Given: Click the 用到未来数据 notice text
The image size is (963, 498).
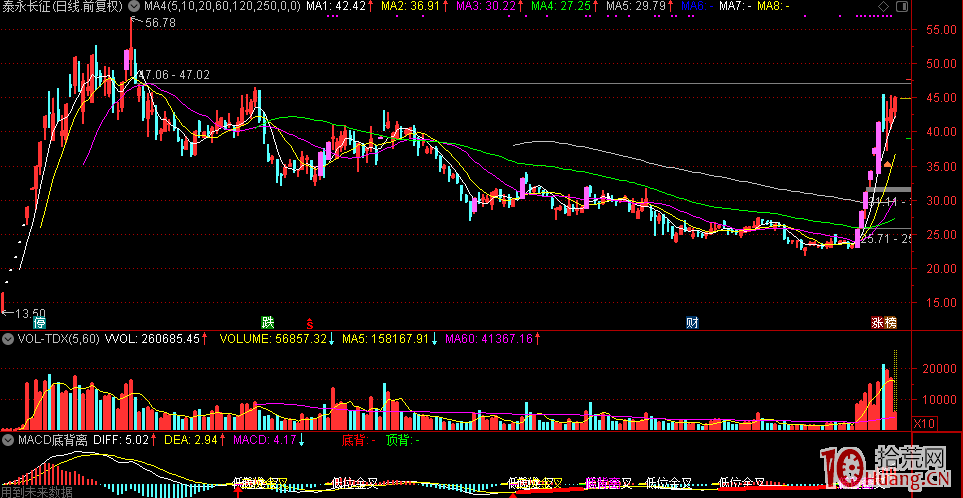Looking at the screenshot, I should (36, 492).
